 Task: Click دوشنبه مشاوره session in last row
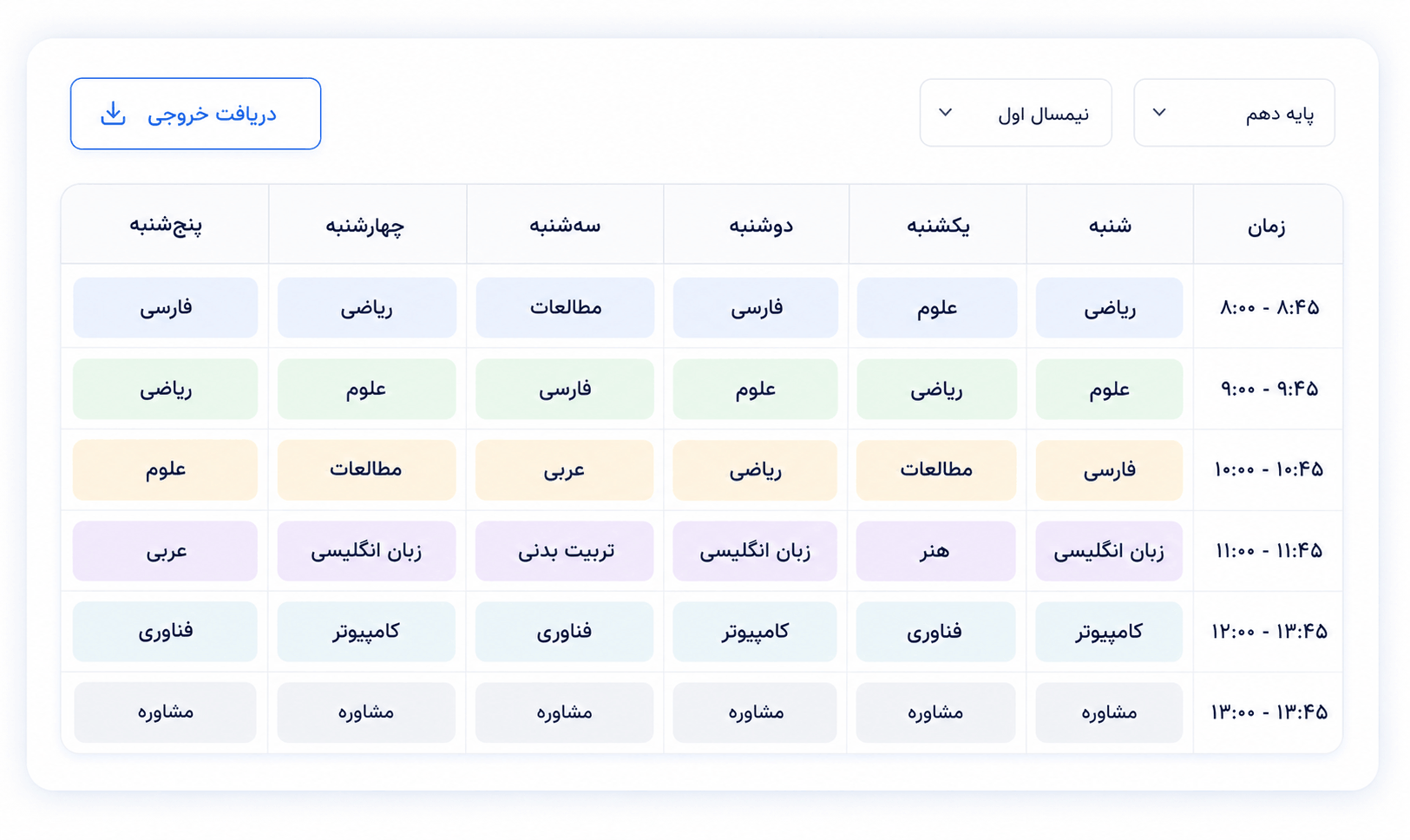tap(755, 712)
